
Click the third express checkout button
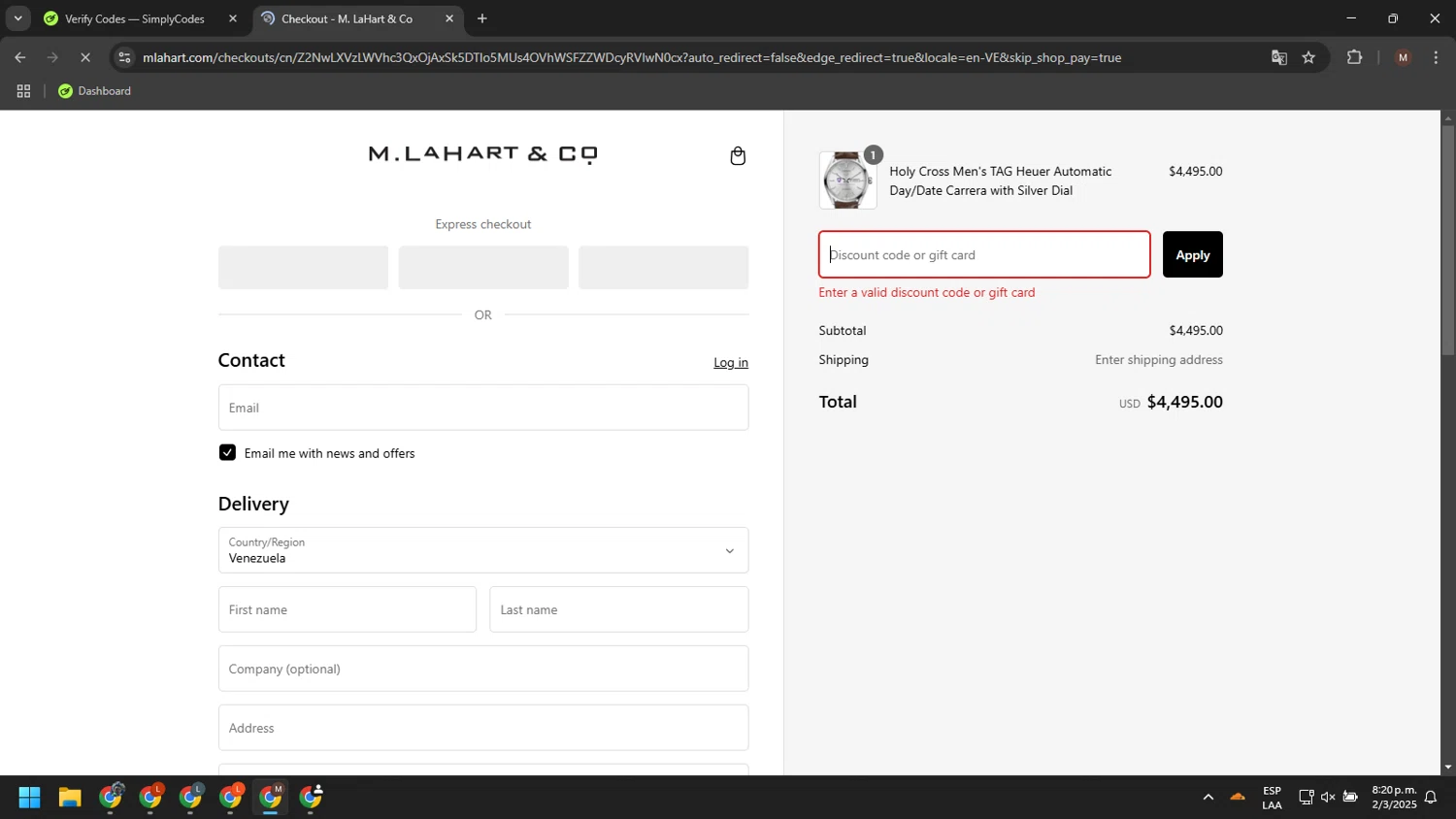[x=663, y=267]
